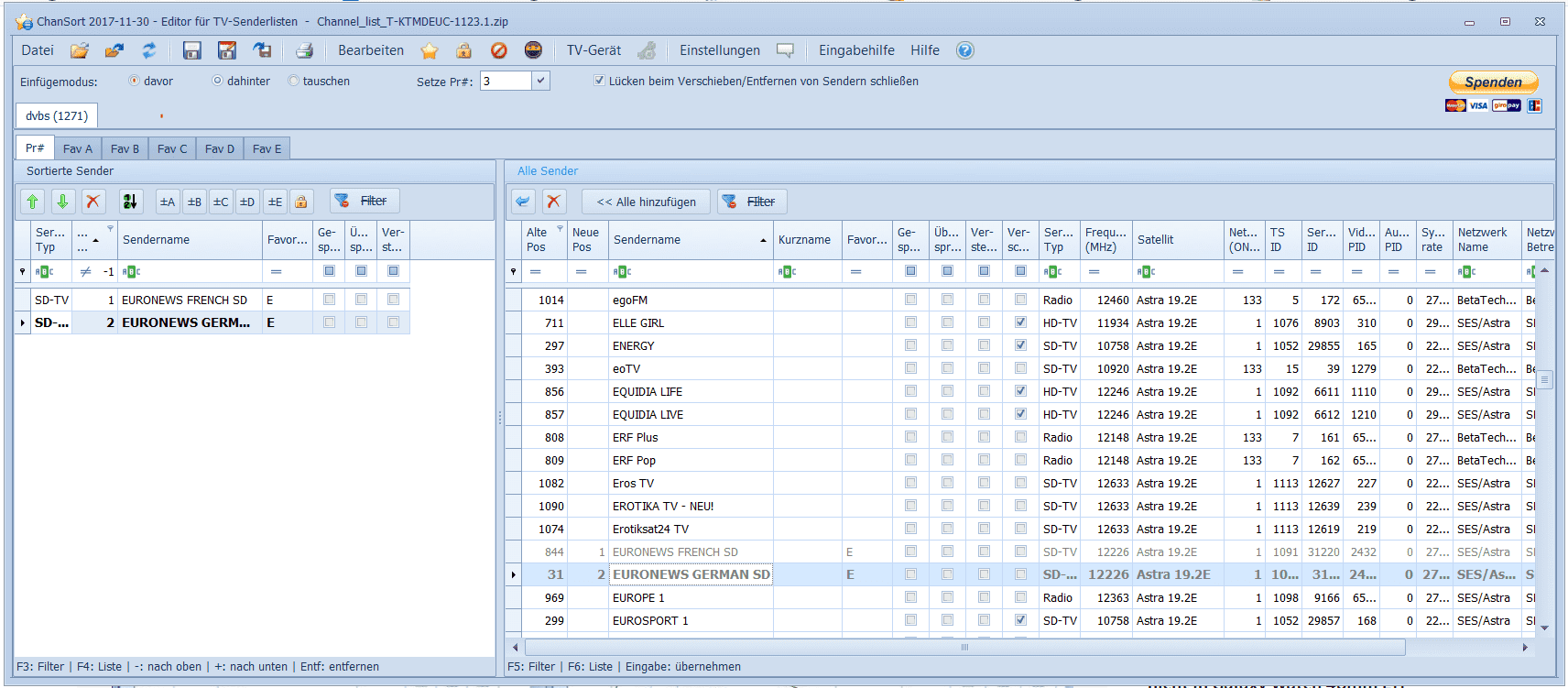Click the Spenden donate button
Screen dimensions: 1568x688
[x=1493, y=82]
